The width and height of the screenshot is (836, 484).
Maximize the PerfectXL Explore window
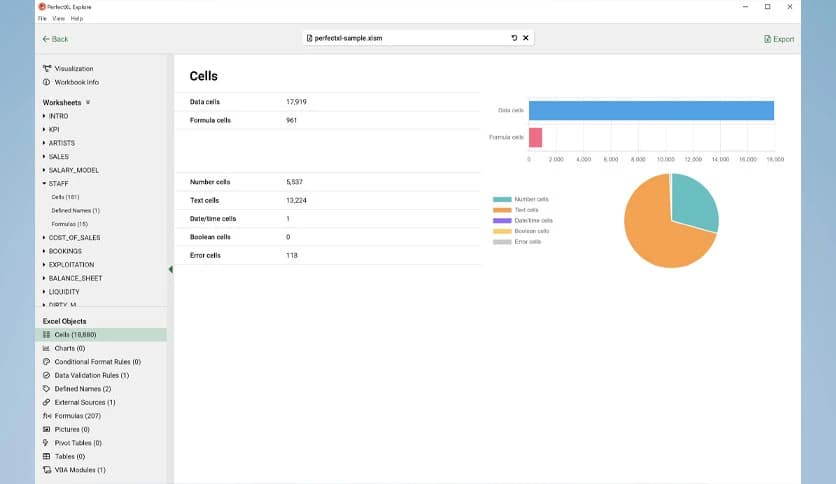(x=768, y=7)
